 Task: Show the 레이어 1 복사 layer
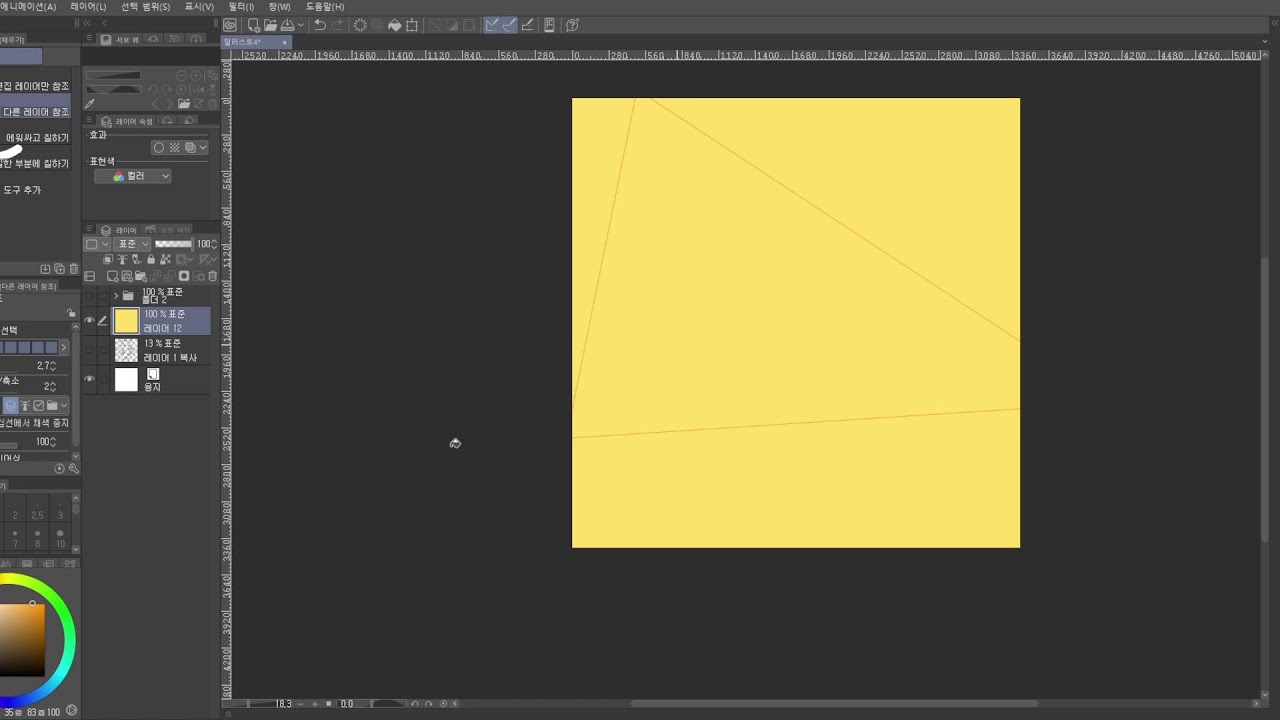click(89, 350)
